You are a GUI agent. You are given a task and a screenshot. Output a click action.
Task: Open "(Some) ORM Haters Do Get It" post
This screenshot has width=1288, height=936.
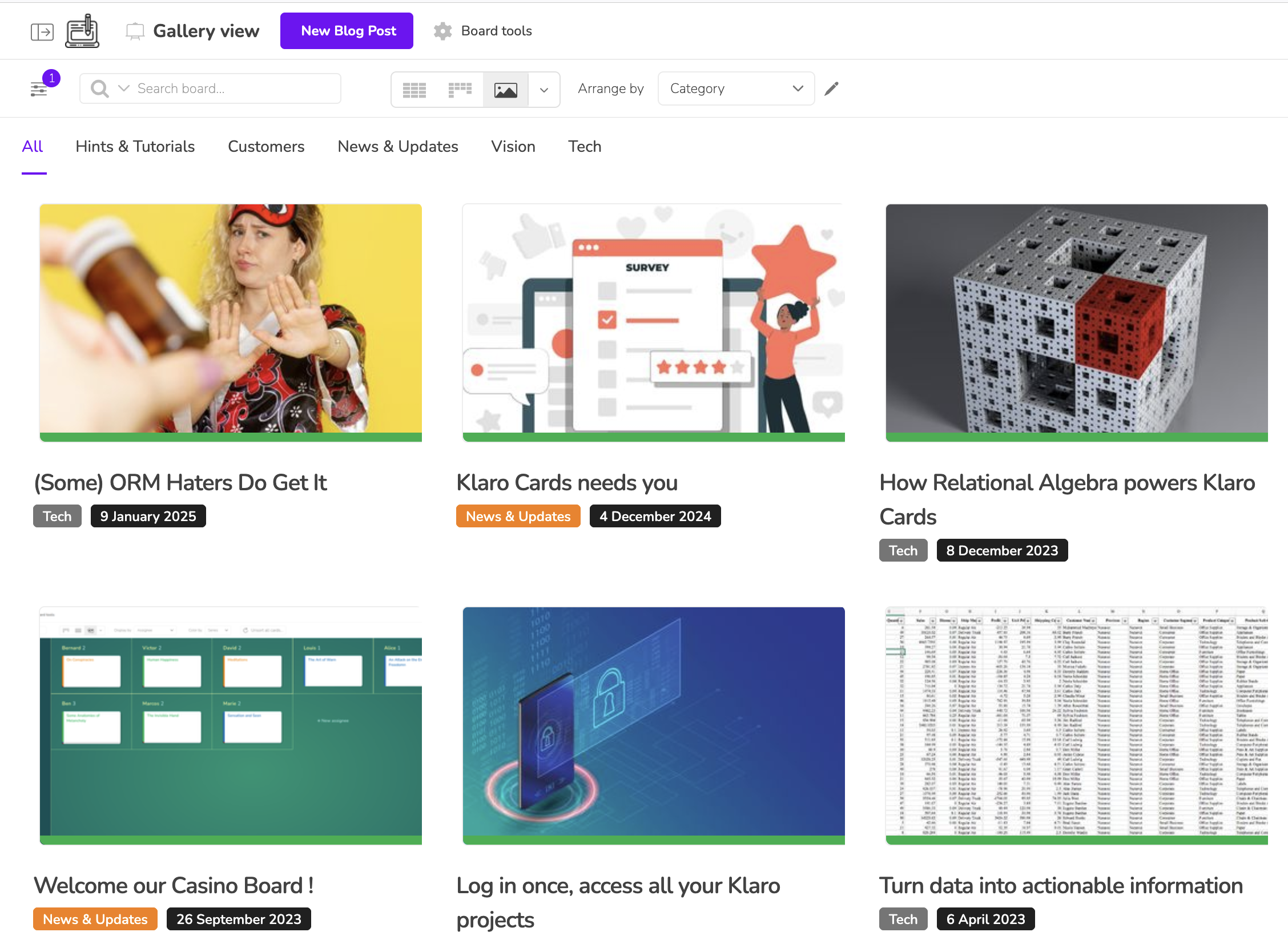click(180, 483)
